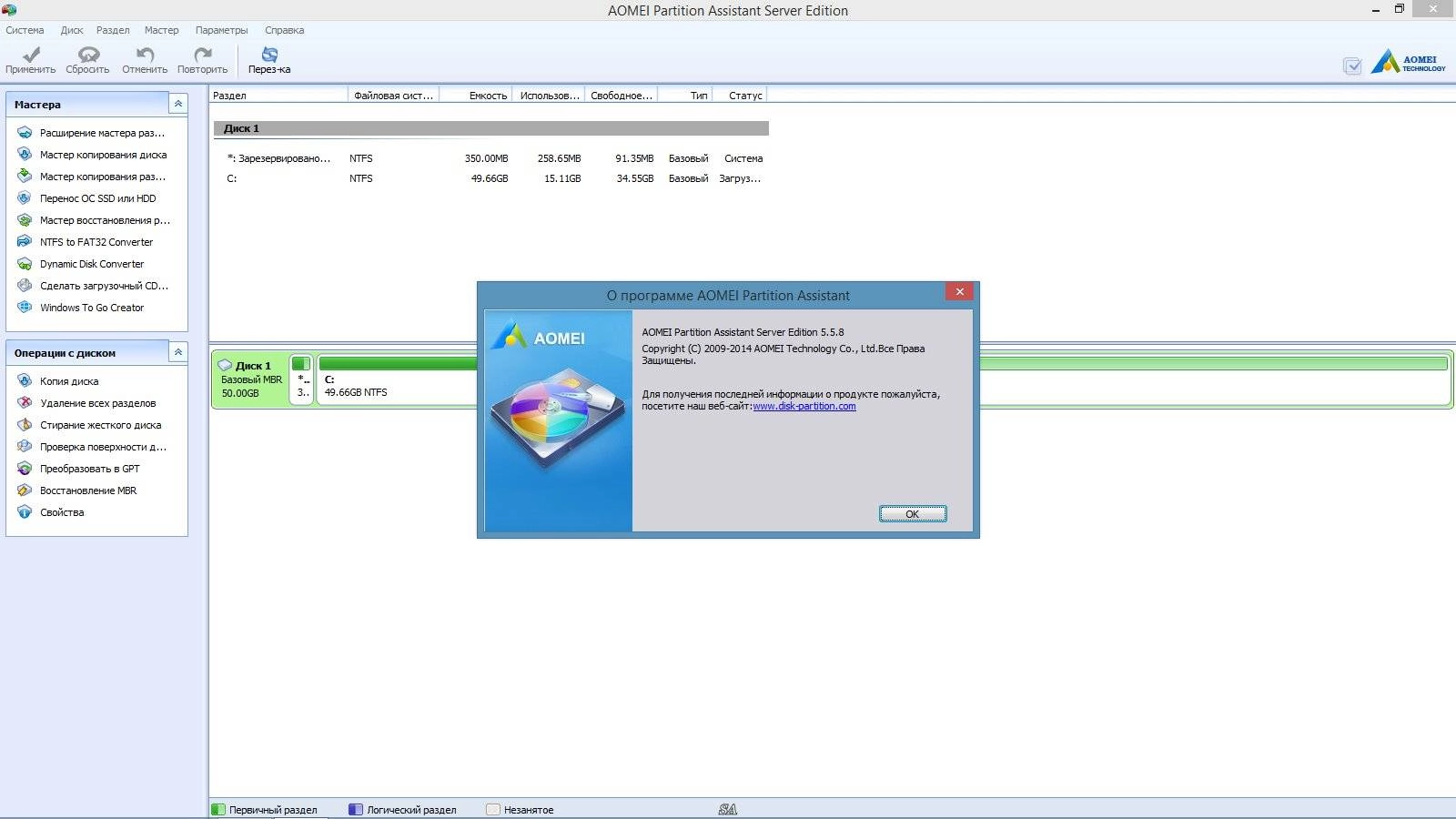Click Восстановление MBR icon
Screen dimensions: 1456x819
pyautogui.click(x=25, y=490)
